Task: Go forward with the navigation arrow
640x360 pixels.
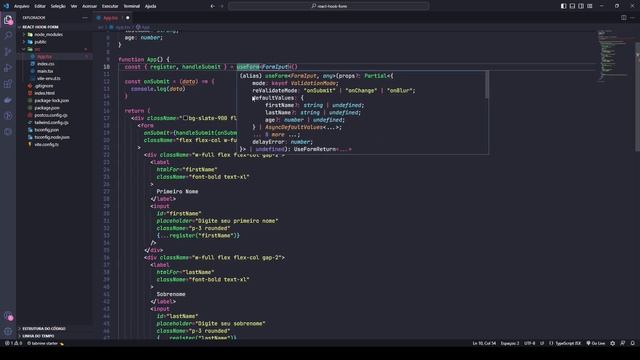Action: [222, 6]
